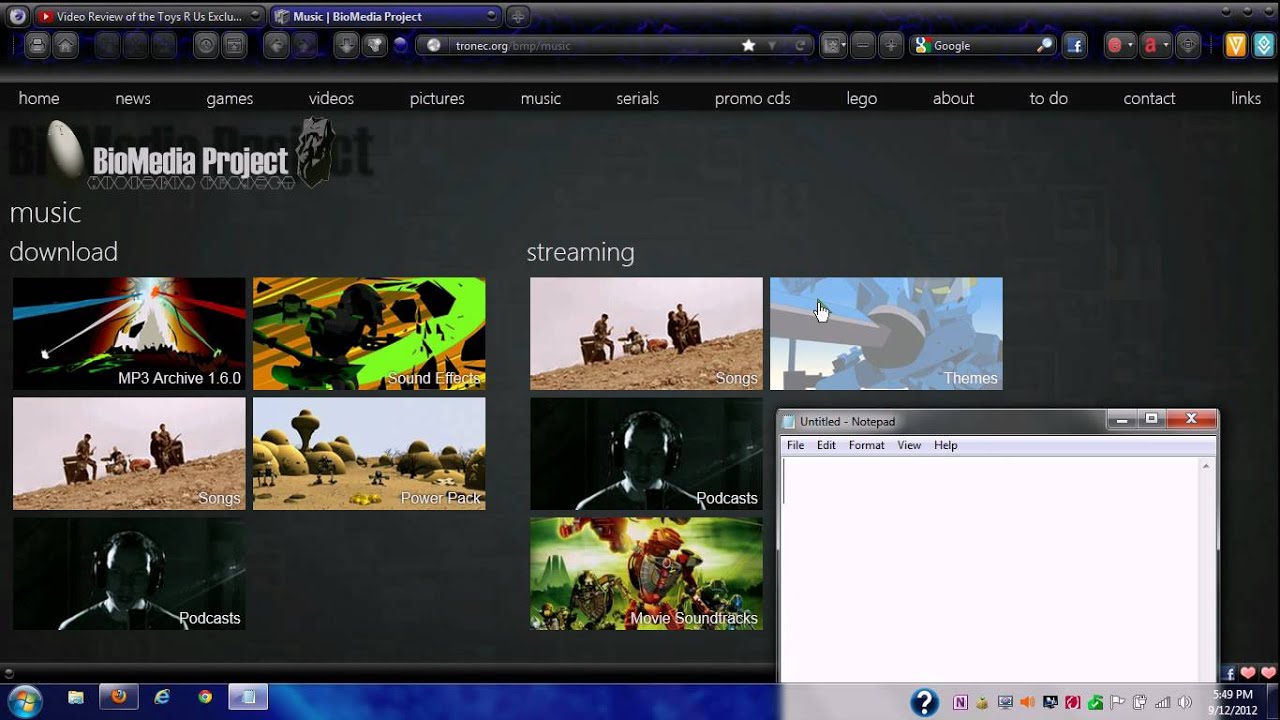Open dropdown on the Music tab
Image resolution: width=1280 pixels, height=720 pixels.
tap(491, 16)
